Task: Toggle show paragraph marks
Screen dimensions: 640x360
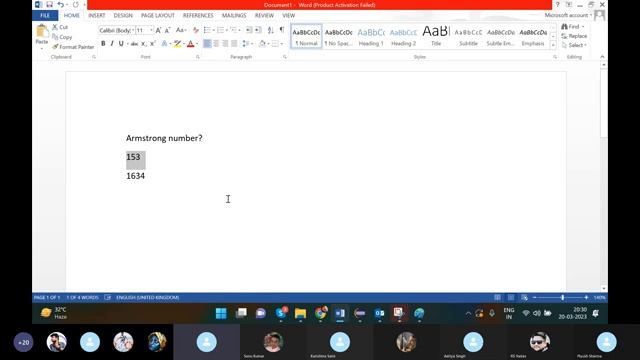Action: 282,30
